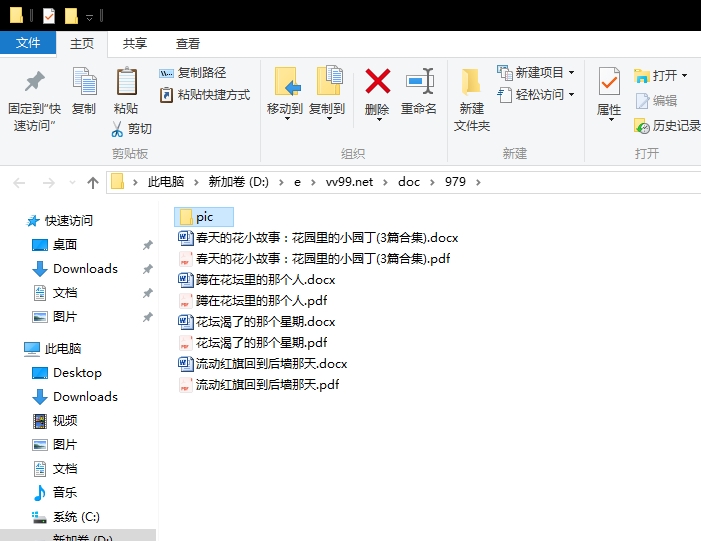Go up one folder level

(x=93, y=182)
